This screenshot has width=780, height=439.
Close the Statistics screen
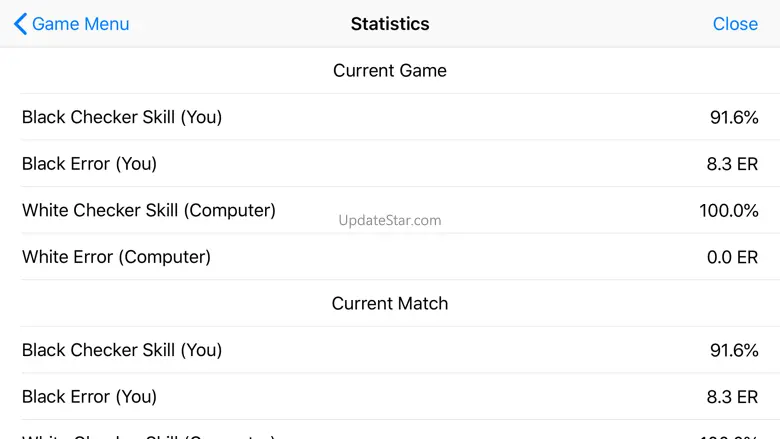[735, 24]
